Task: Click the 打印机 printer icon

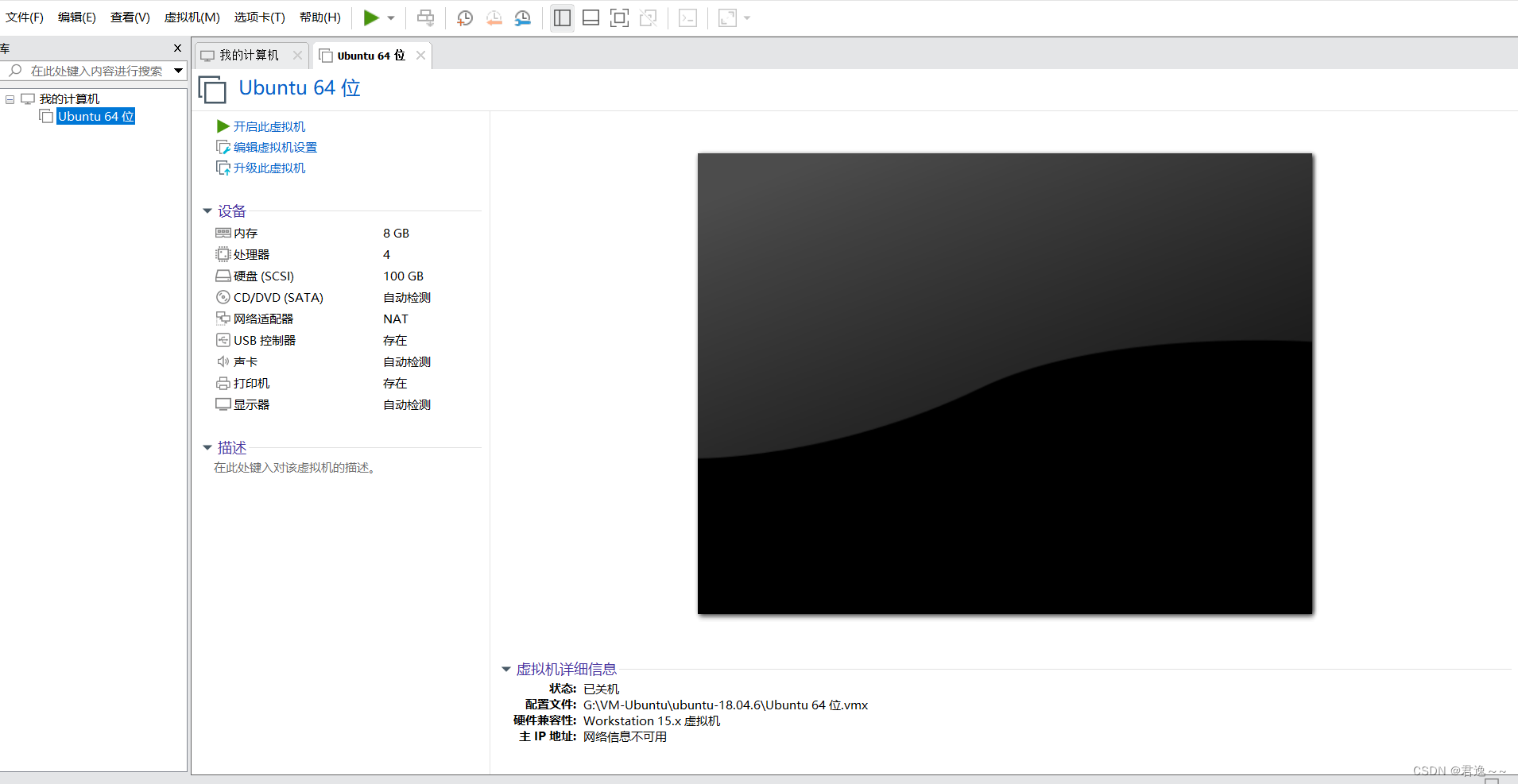Action: pos(223,383)
